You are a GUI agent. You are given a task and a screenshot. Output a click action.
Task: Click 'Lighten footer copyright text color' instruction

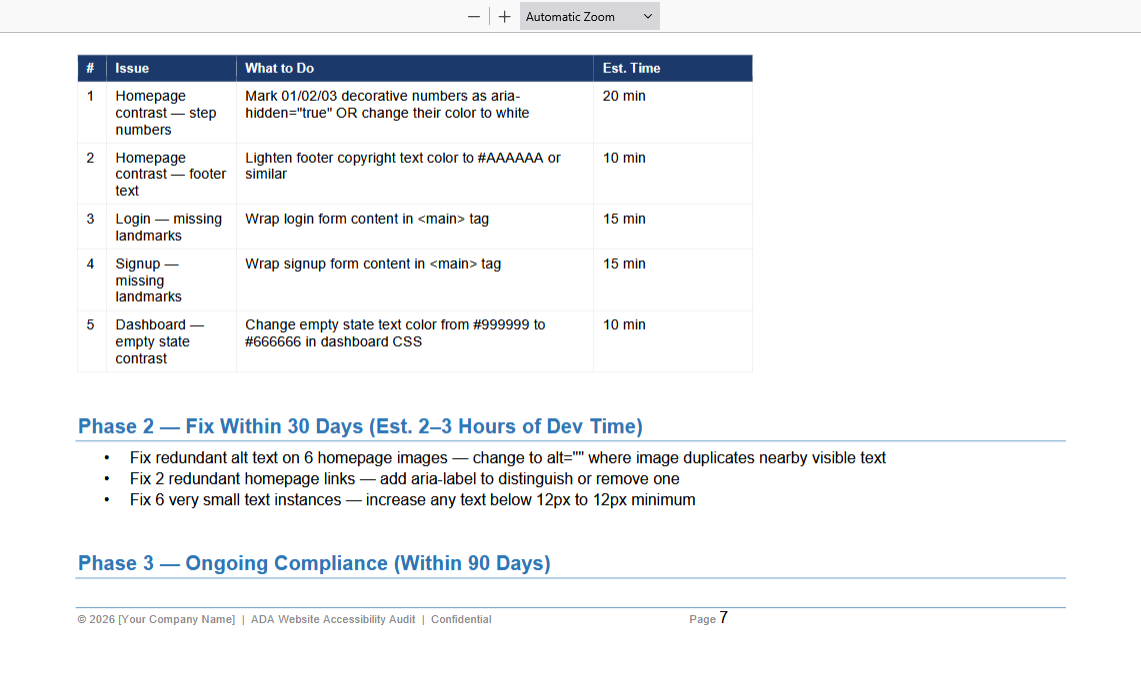click(402, 166)
